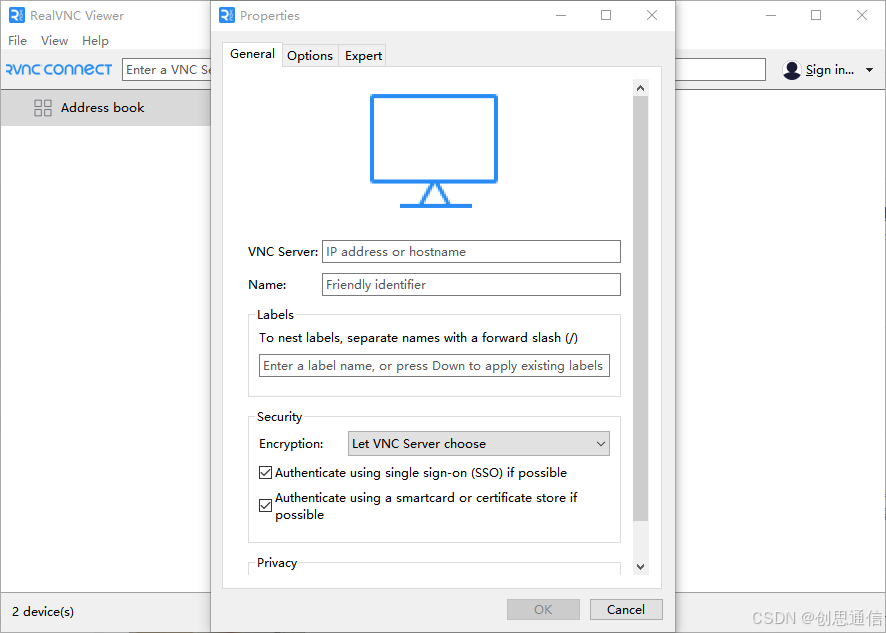This screenshot has height=633, width=886.
Task: Open the Help menu in RealVNC Viewer
Action: [x=95, y=41]
